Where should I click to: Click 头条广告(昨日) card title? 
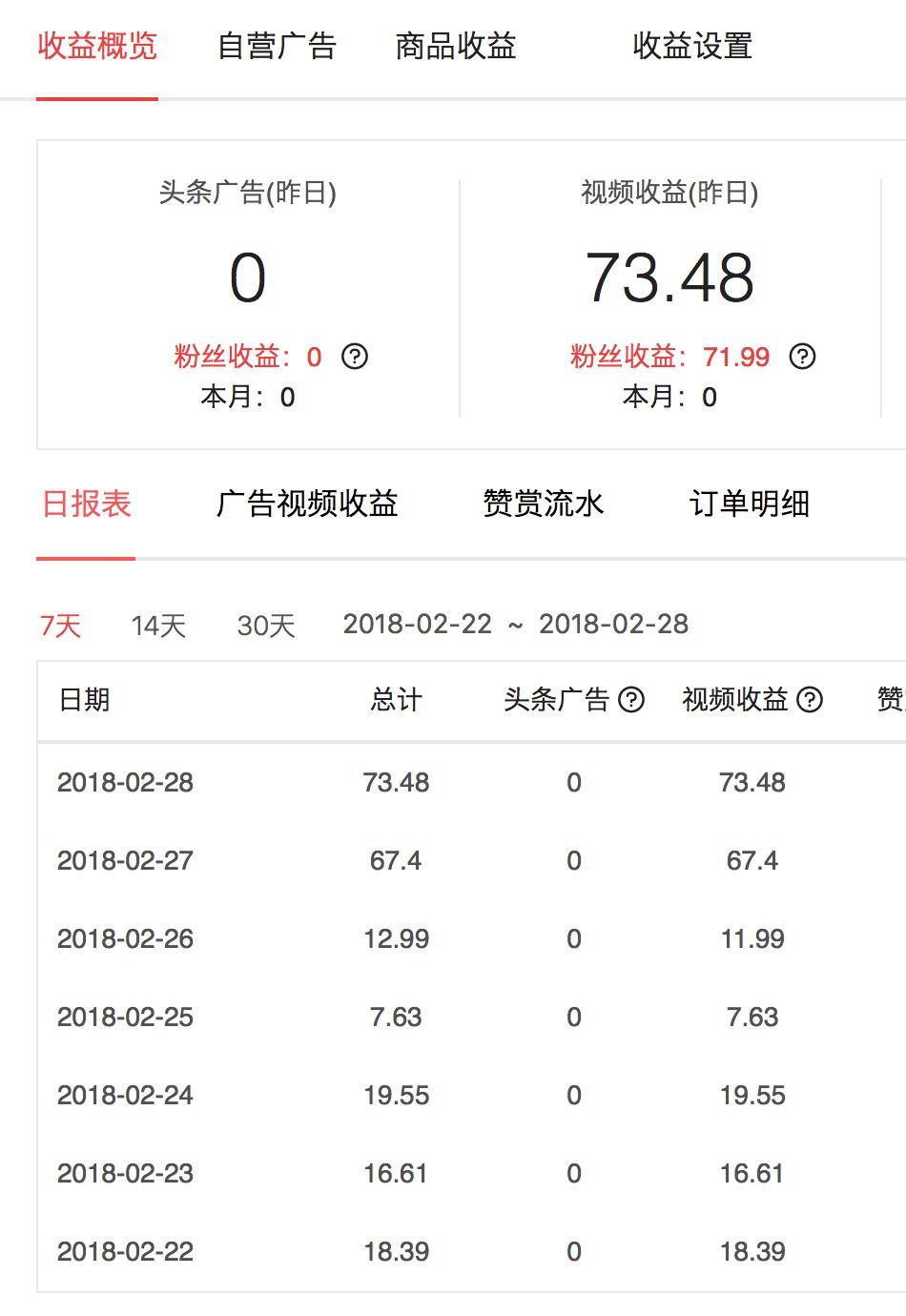coord(248,193)
